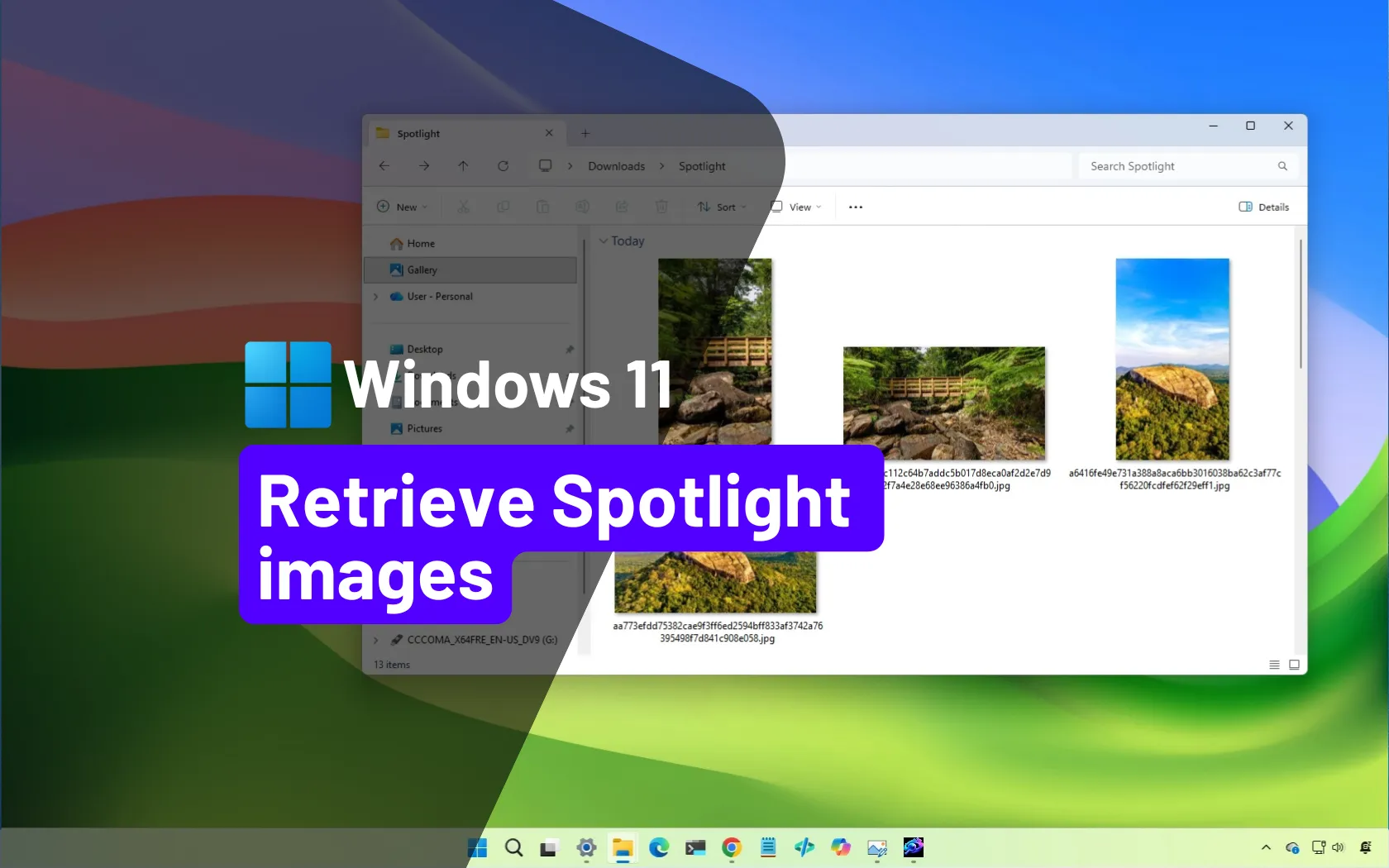
Task: Open the notification bell in system tray
Action: click(x=1366, y=847)
